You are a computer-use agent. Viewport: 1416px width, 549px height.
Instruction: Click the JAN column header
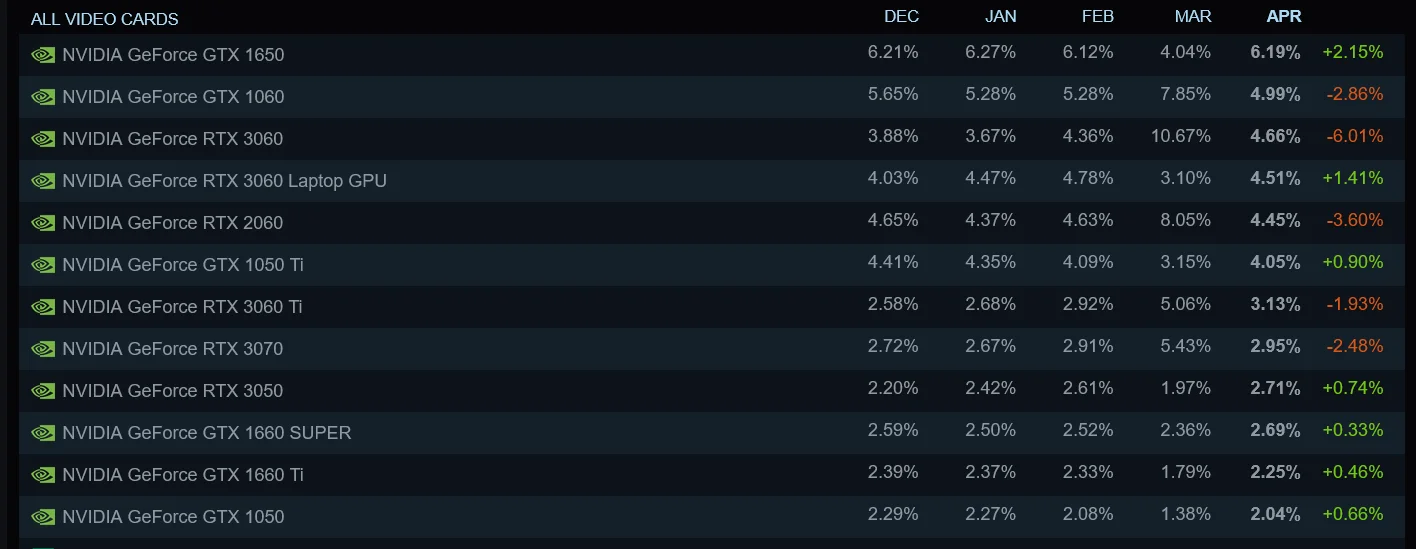1000,16
